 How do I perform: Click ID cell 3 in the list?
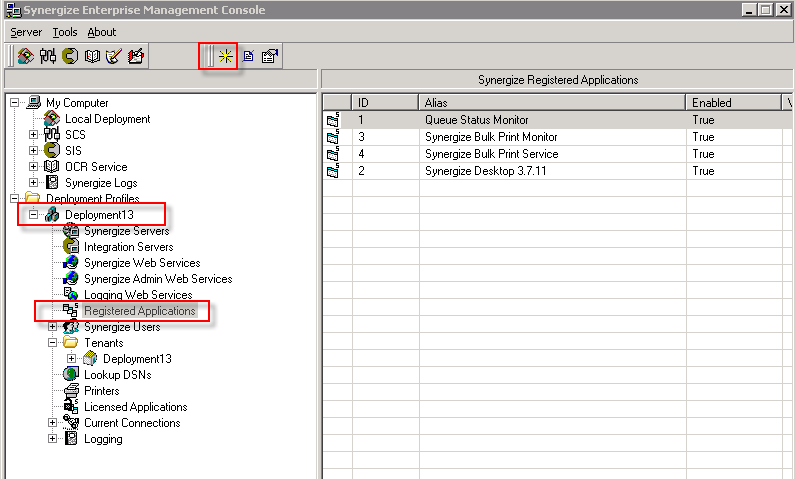[361, 137]
